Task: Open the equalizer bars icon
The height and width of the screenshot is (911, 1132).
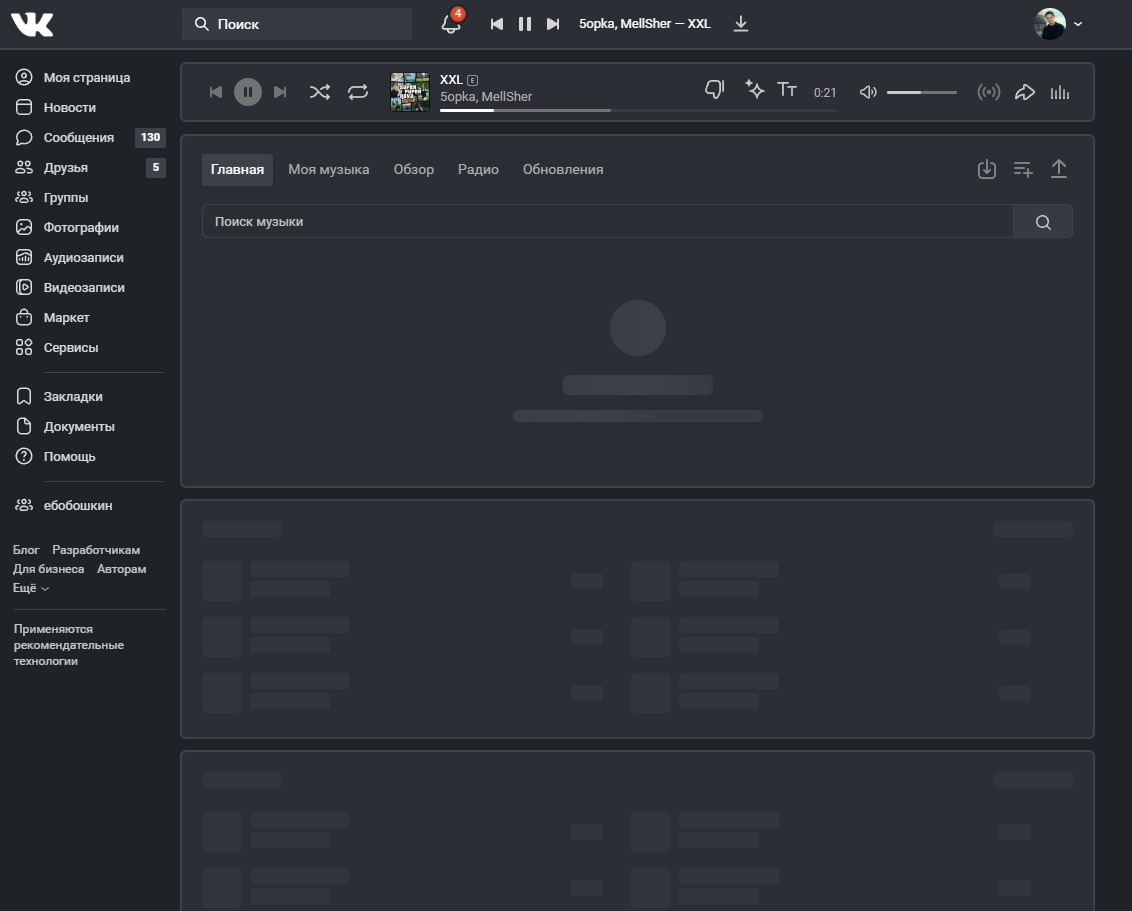Action: pyautogui.click(x=1060, y=92)
